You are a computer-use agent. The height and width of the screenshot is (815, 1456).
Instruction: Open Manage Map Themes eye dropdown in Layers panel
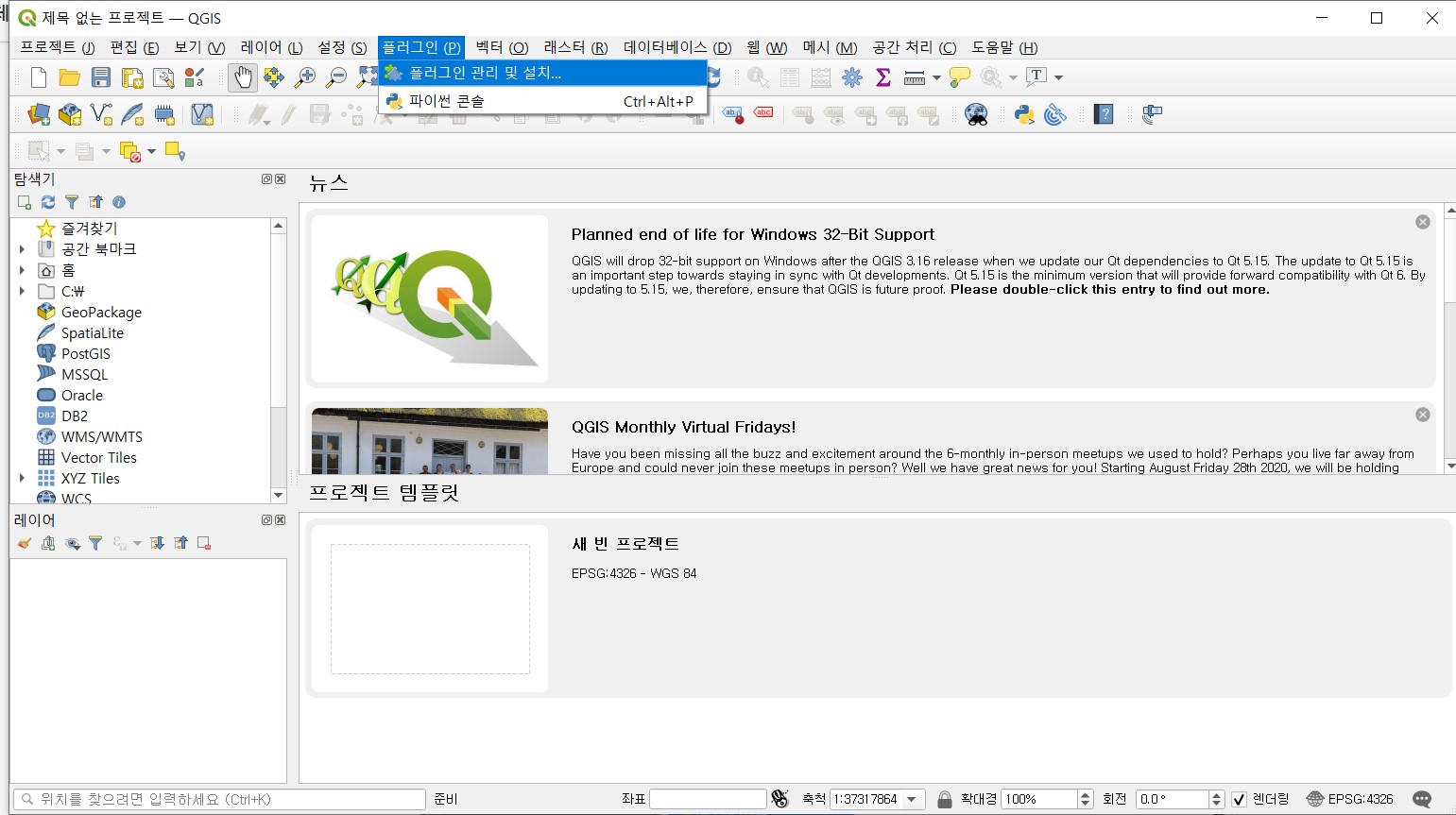click(72, 543)
